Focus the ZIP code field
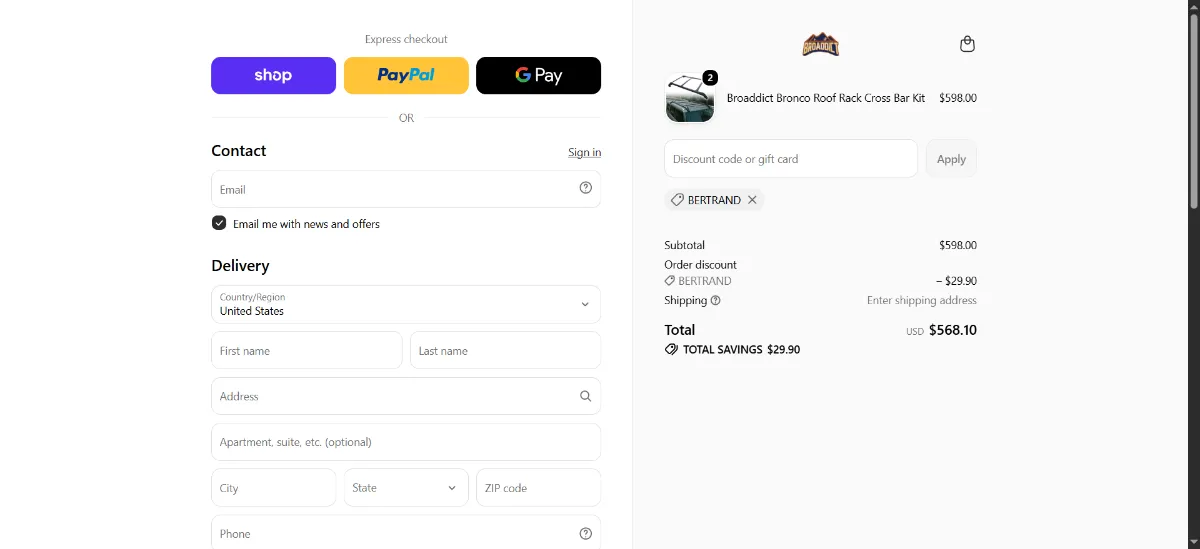1200x549 pixels. pyautogui.click(x=538, y=488)
